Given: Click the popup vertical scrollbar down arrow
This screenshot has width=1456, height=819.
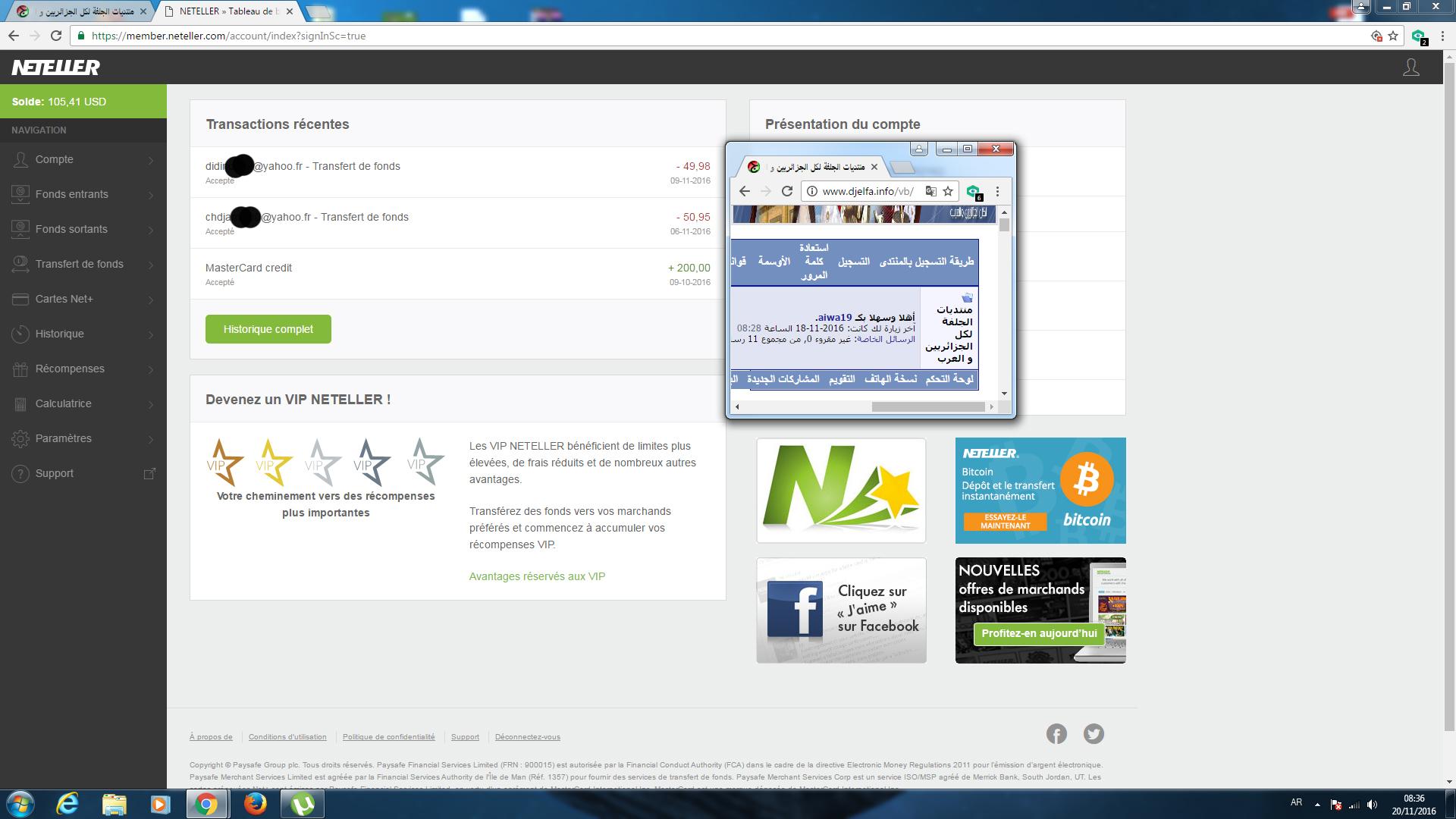Looking at the screenshot, I should [1005, 394].
